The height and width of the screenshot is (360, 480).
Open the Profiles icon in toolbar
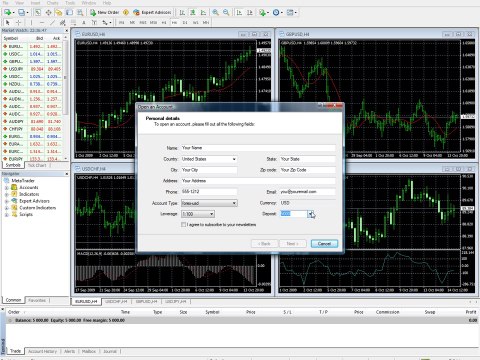point(22,12)
